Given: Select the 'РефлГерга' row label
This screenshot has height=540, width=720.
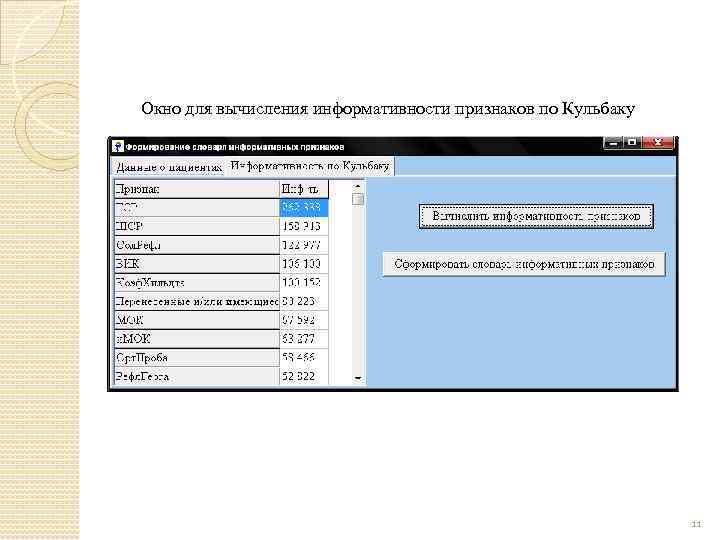Looking at the screenshot, I should [197, 377].
